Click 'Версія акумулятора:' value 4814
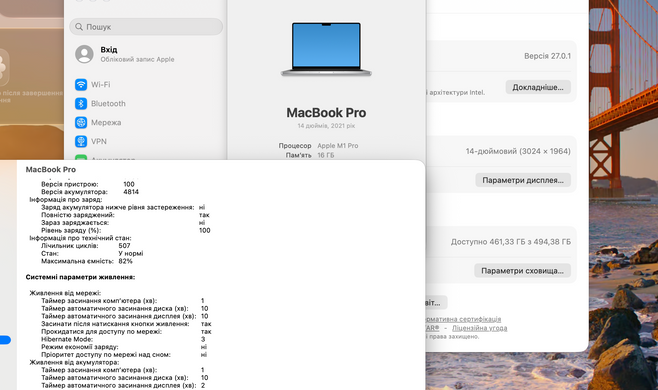 [x=131, y=192]
